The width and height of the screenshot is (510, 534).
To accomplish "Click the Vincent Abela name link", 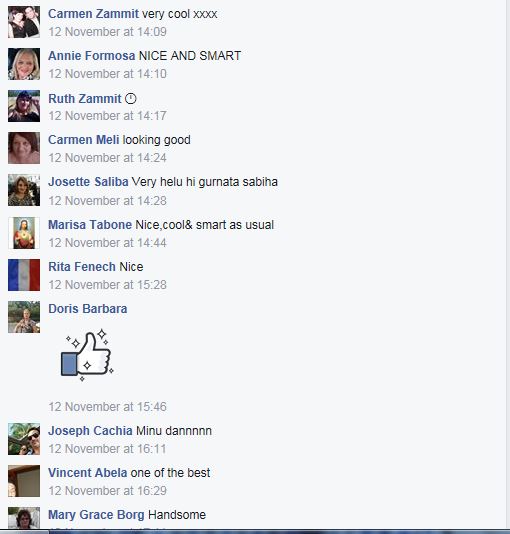I will point(87,473).
